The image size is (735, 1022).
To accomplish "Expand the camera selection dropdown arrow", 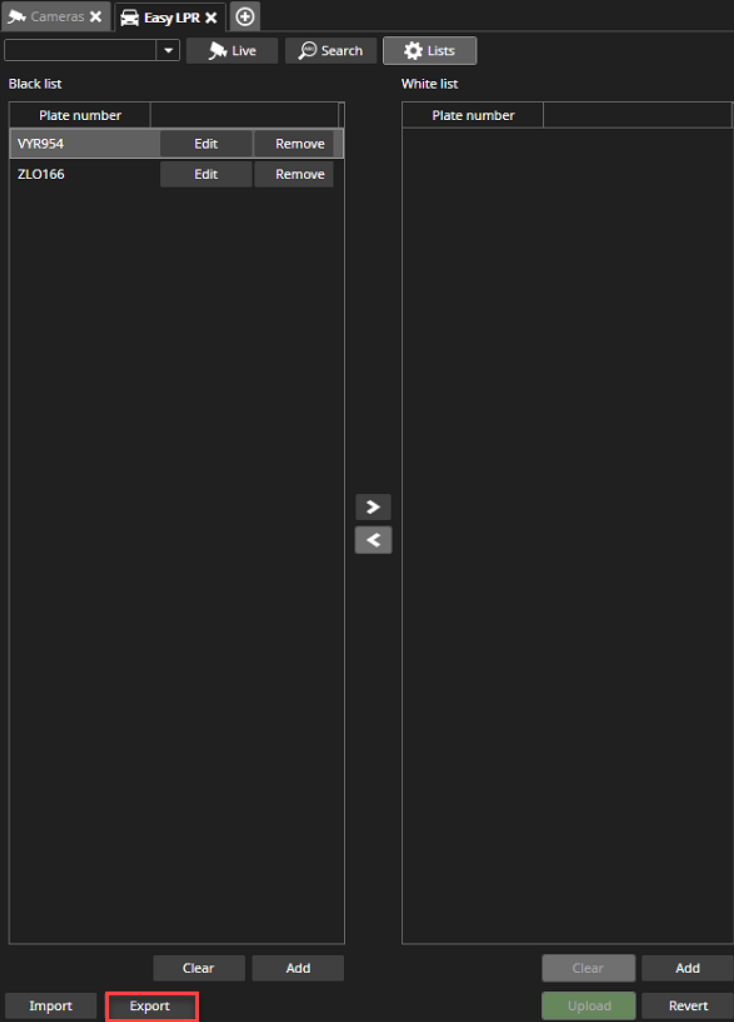I will click(x=168, y=50).
